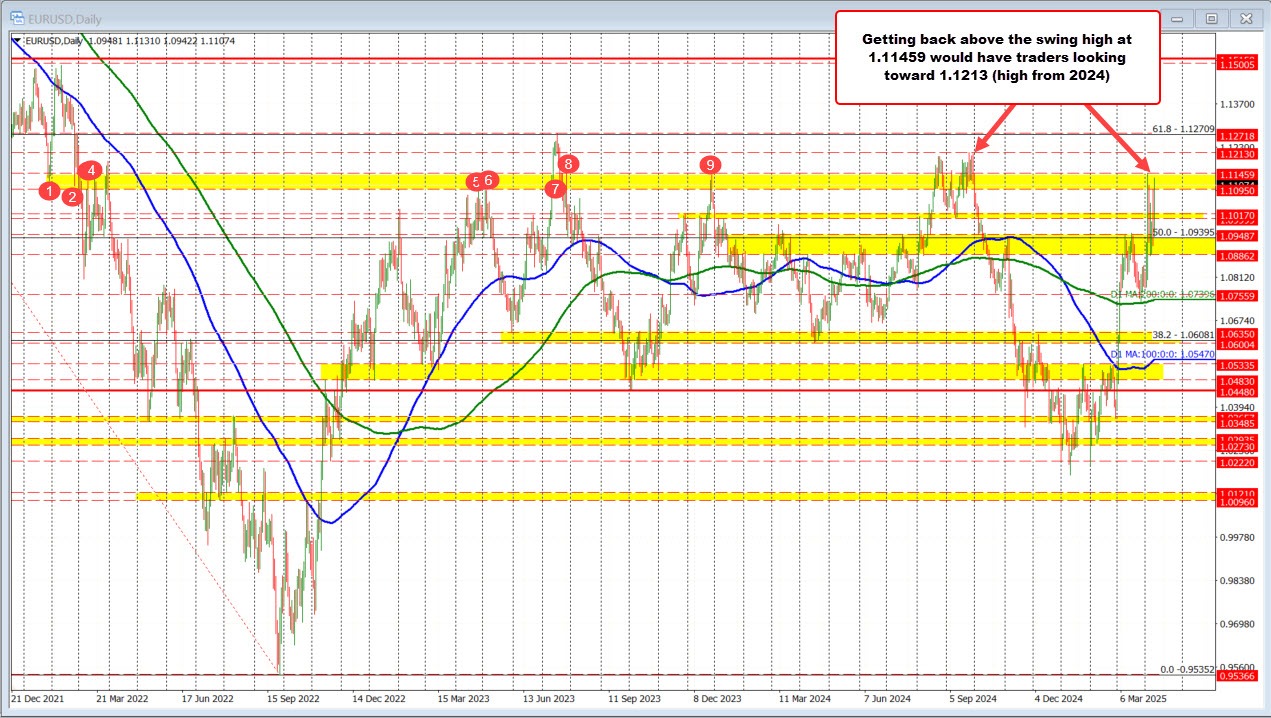This screenshot has height=718, width=1271.
Task: Click the yellow support zone near 1.05335
Action: 700,371
